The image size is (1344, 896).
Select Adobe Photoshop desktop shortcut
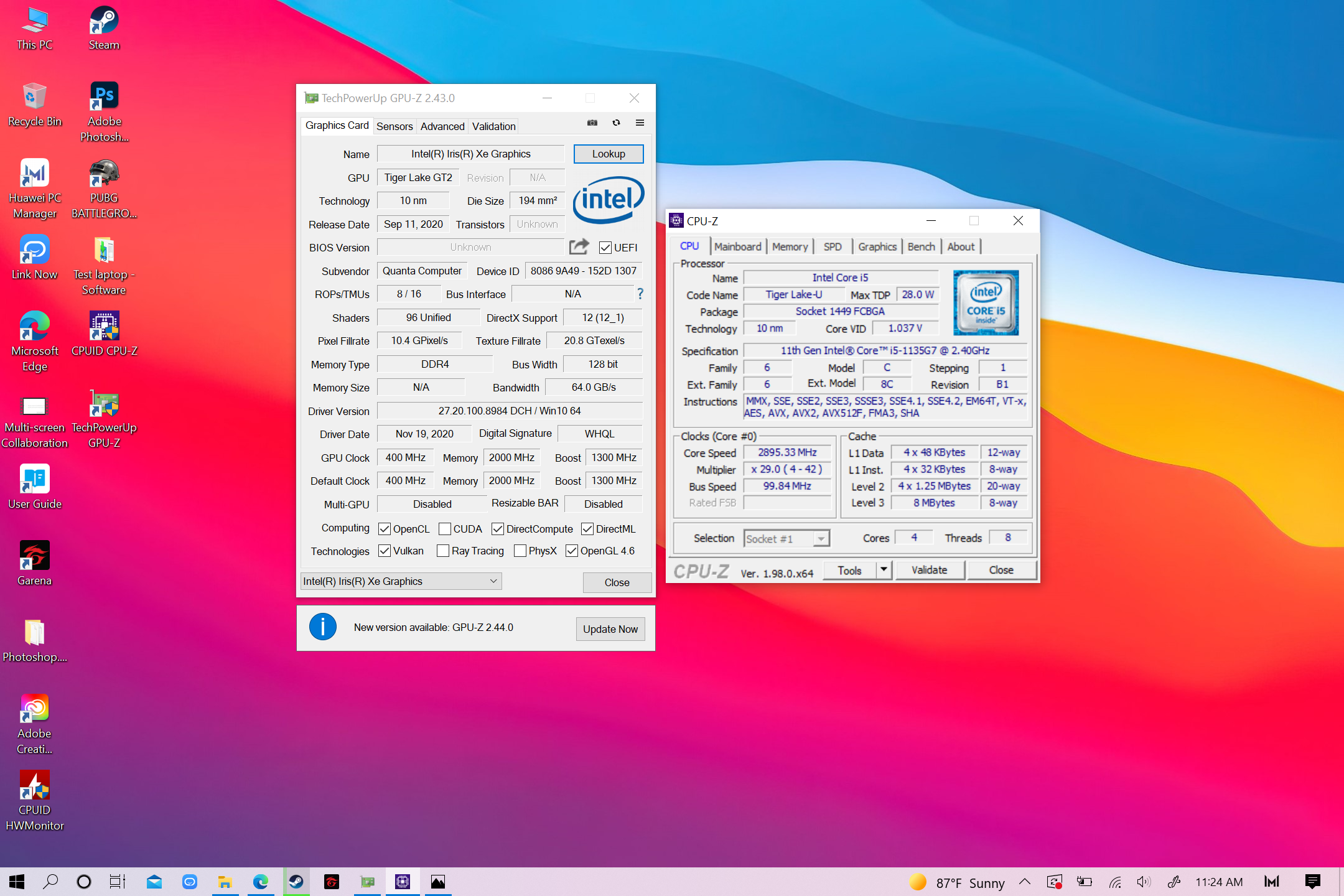pyautogui.click(x=104, y=113)
